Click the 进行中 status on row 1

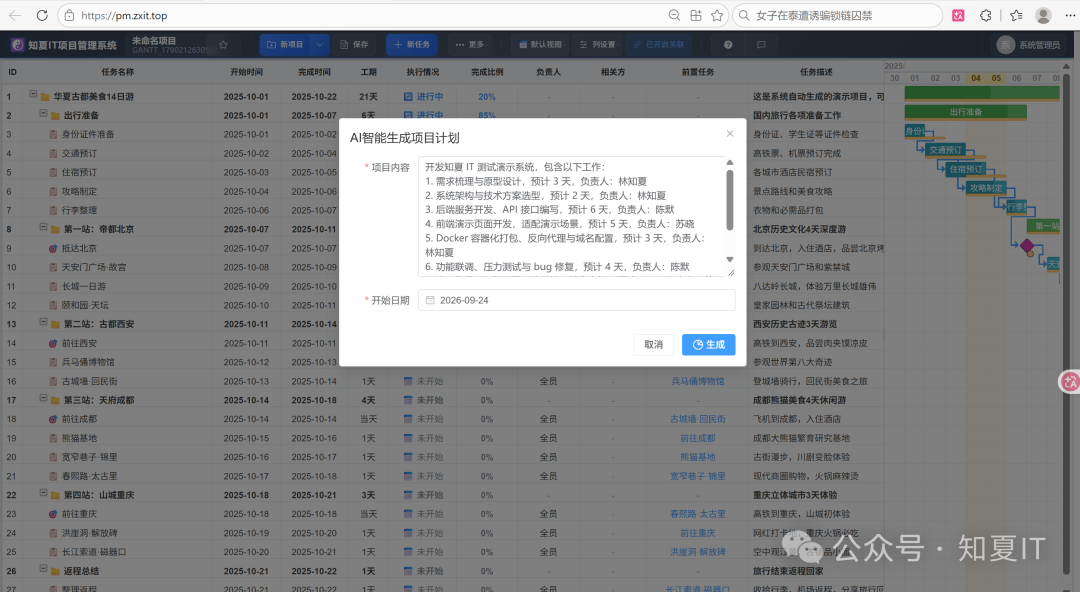tap(424, 96)
